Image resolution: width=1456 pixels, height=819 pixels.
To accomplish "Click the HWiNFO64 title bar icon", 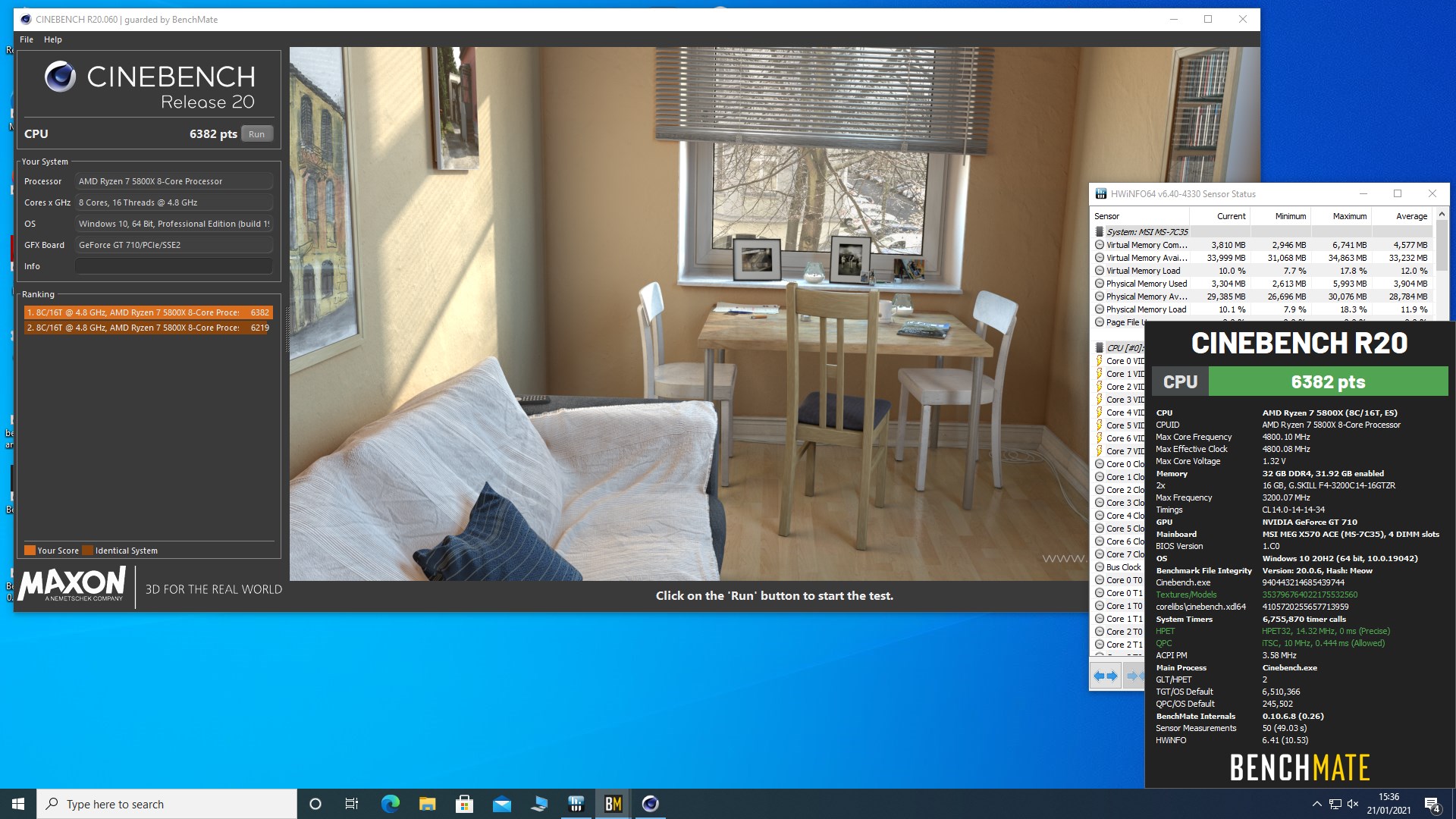I will click(x=1100, y=194).
